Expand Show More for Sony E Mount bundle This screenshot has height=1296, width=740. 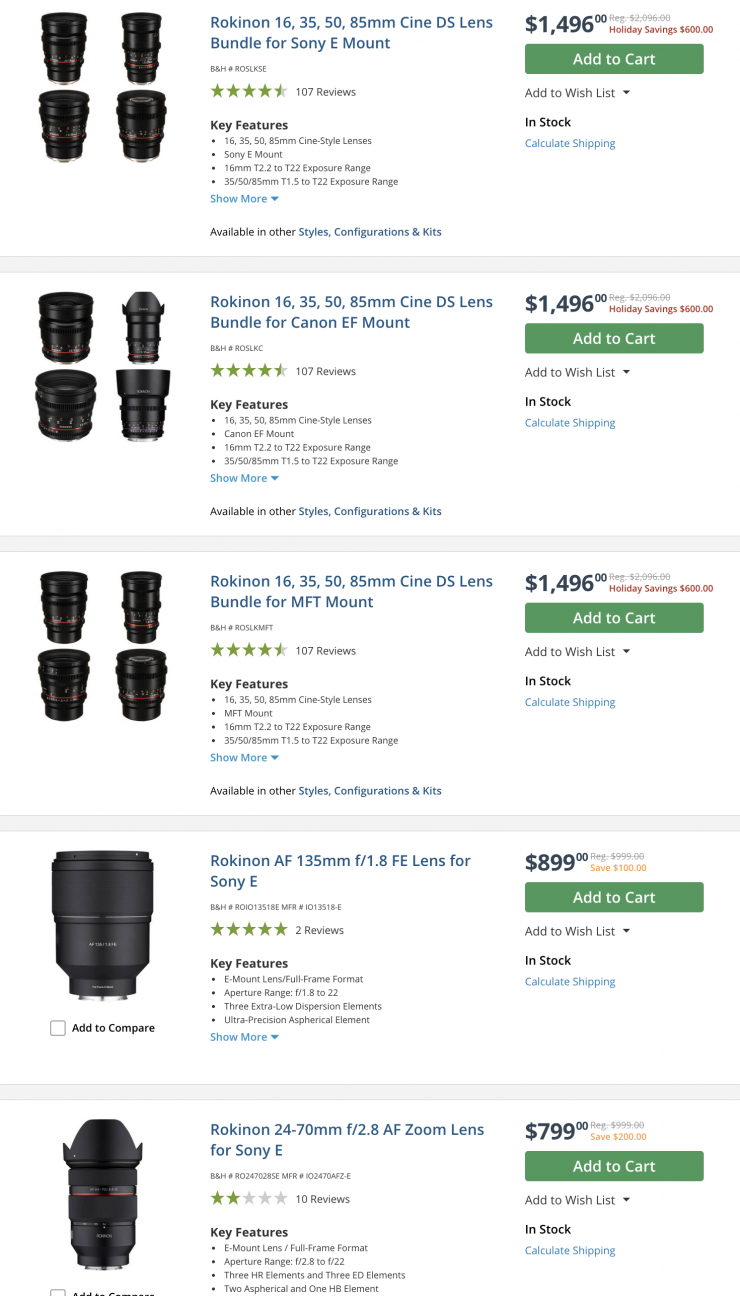tap(244, 199)
